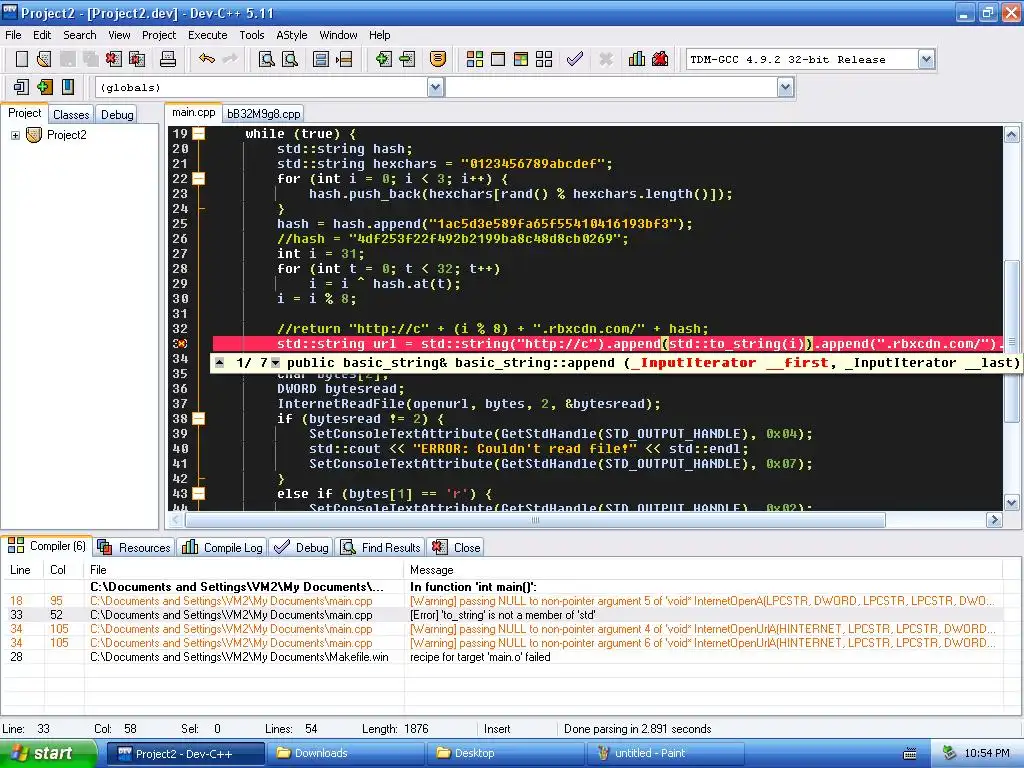1024x768 pixels.
Task: Click the File column header in compiler list
Action: tap(244, 570)
